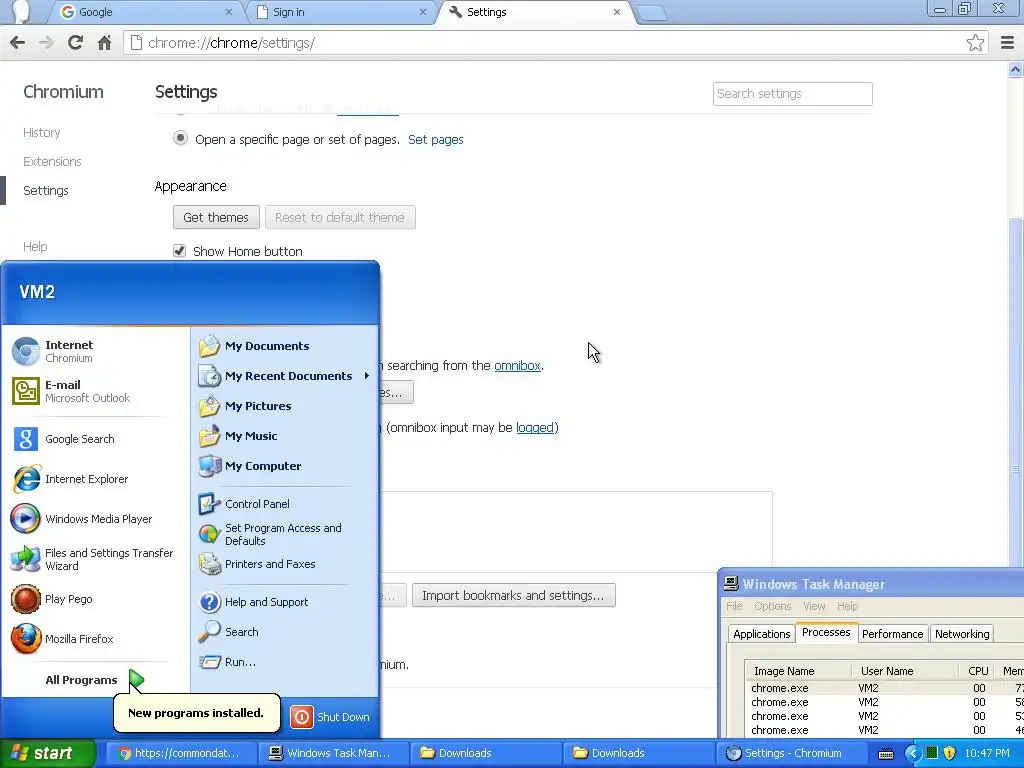Open History in Chromium sidebar
The height and width of the screenshot is (768, 1024).
42,133
